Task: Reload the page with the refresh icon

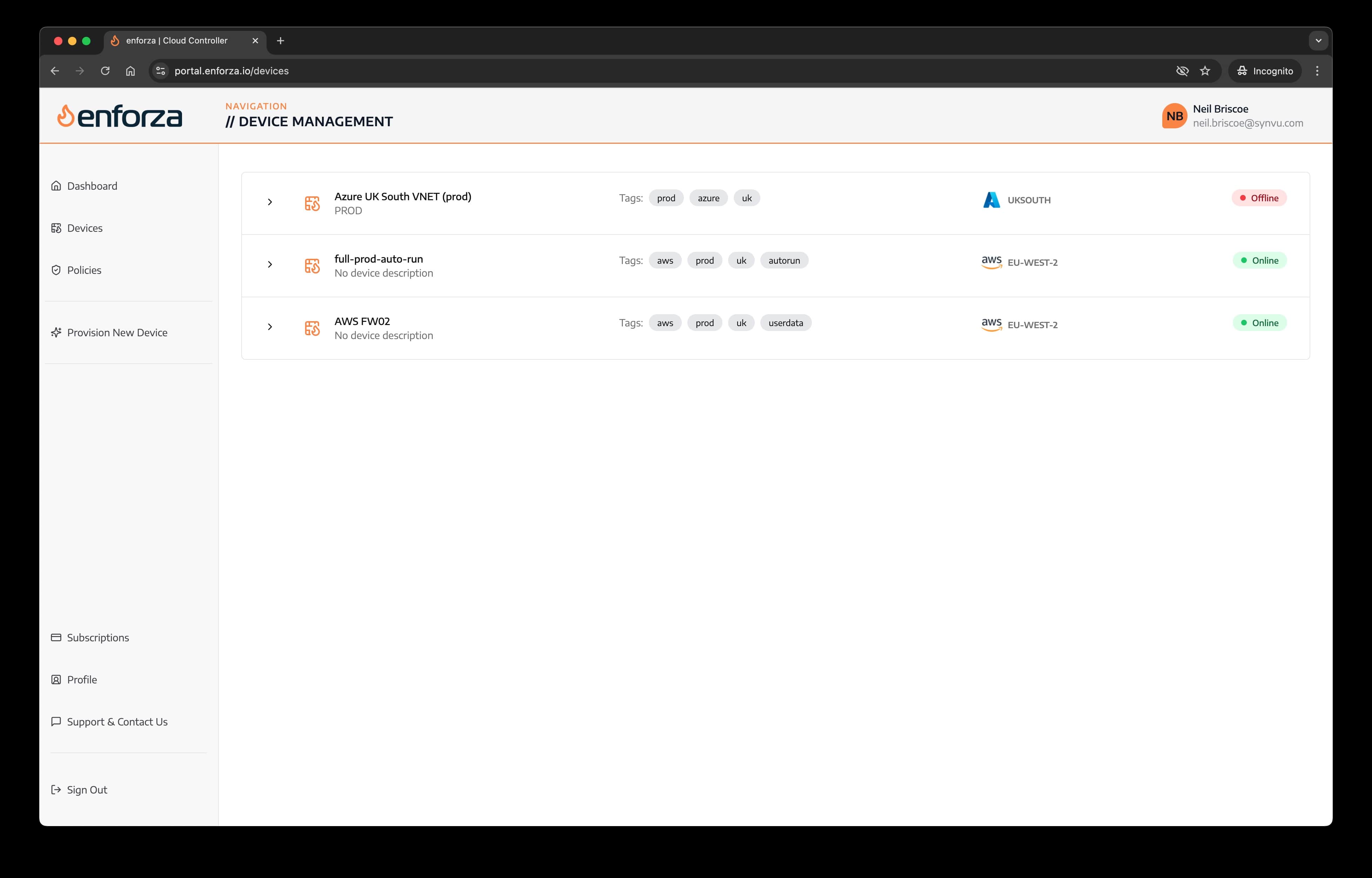Action: (x=105, y=71)
